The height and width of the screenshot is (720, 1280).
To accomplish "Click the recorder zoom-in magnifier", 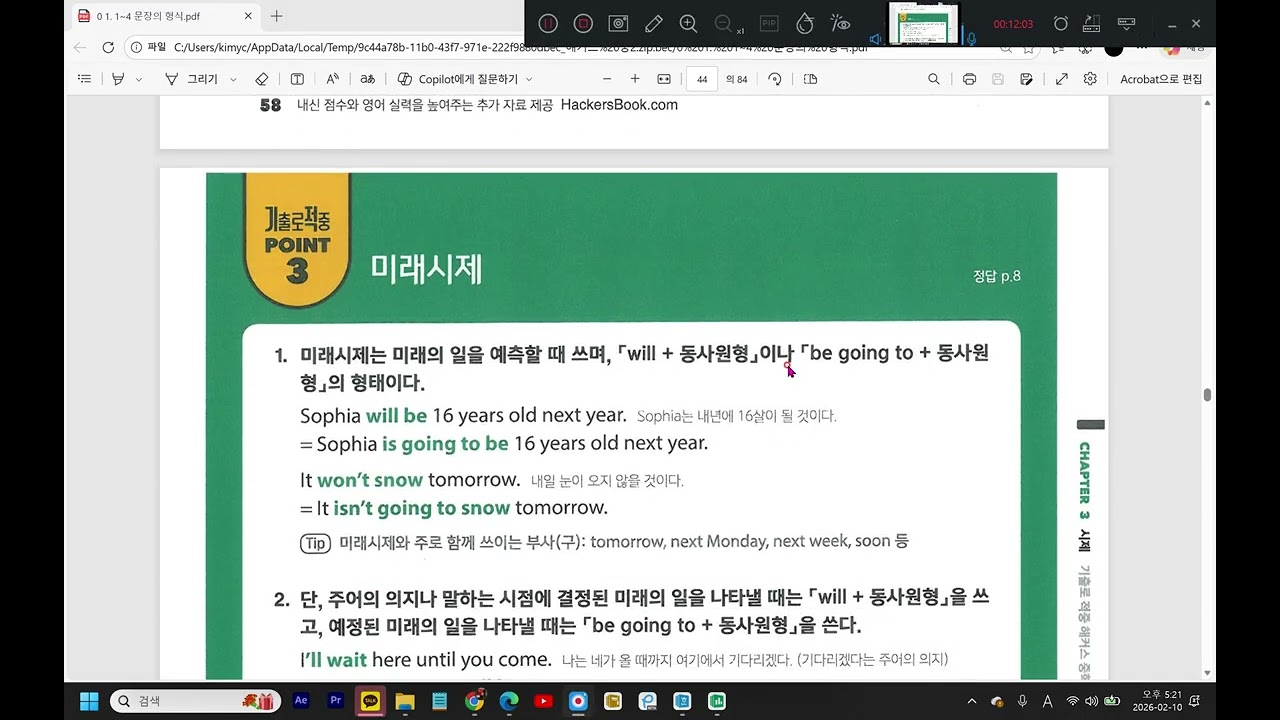I will tap(689, 23).
